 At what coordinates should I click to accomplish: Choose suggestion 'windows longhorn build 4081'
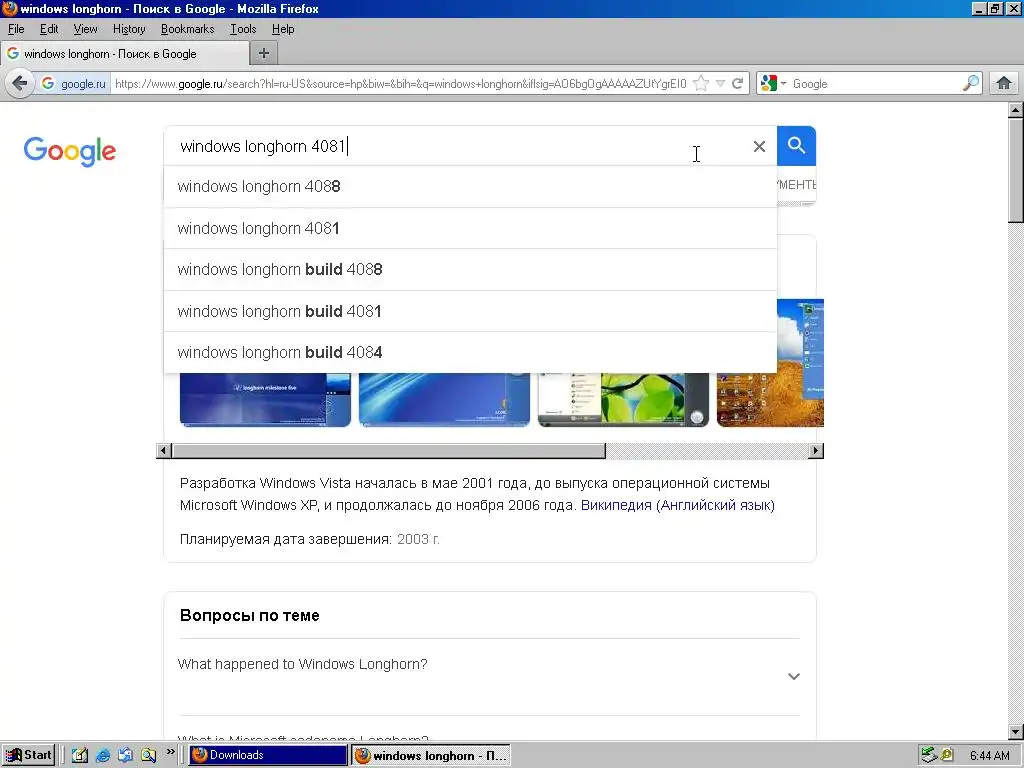click(470, 311)
